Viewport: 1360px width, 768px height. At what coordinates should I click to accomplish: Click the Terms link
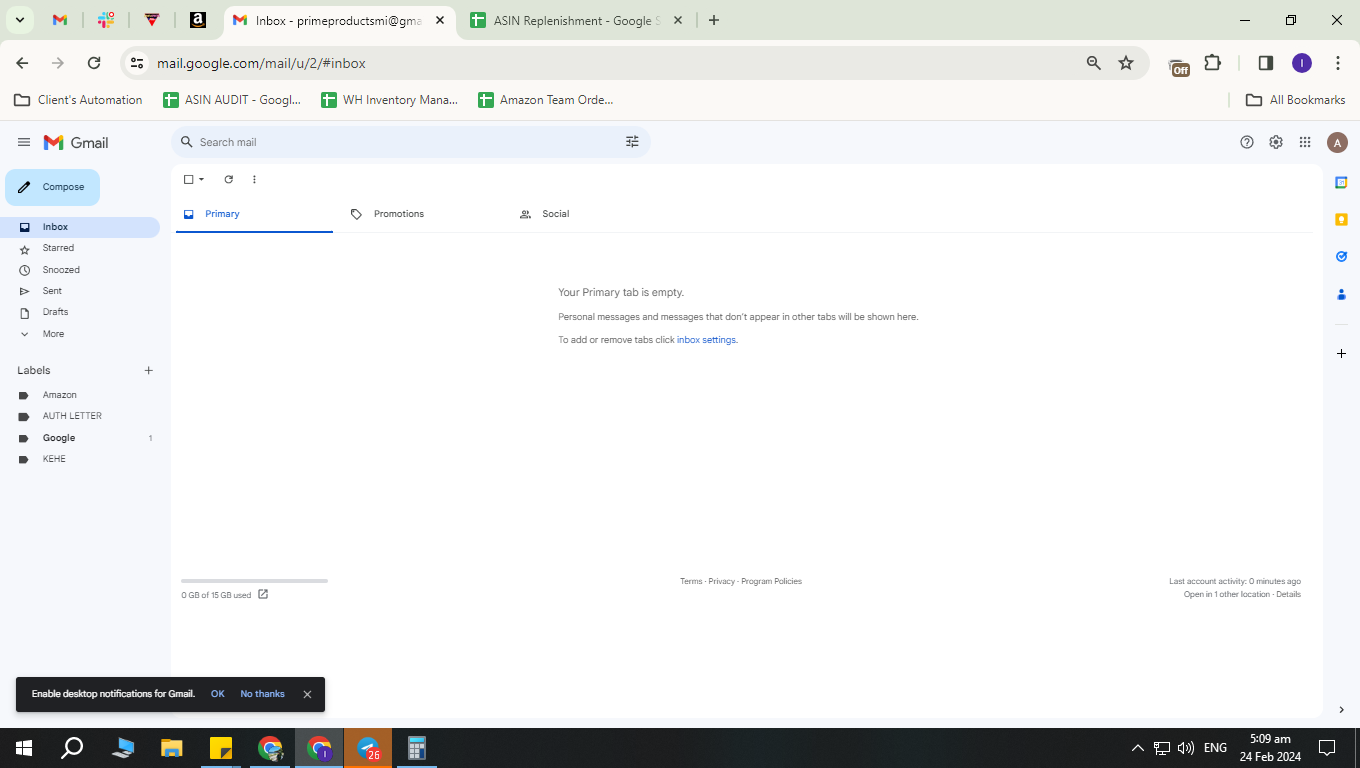tap(691, 581)
